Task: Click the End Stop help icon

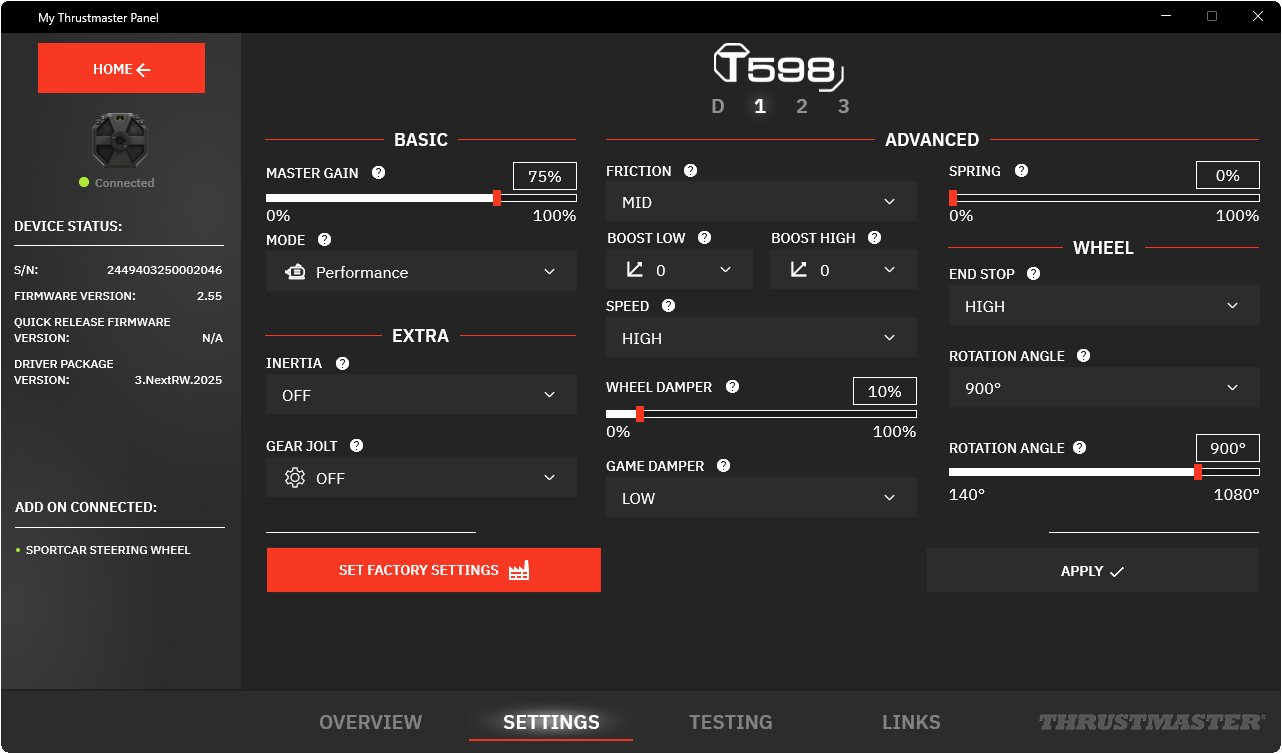Action: 1033,273
